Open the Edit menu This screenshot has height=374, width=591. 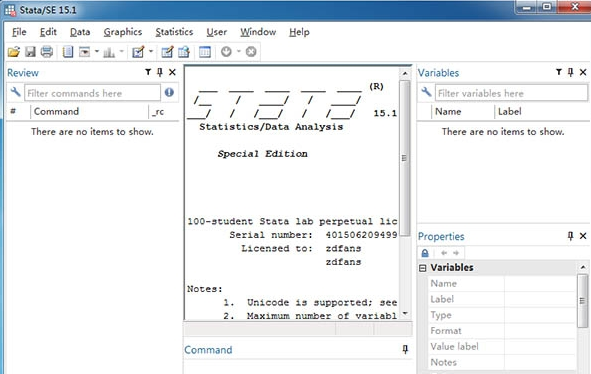point(48,32)
